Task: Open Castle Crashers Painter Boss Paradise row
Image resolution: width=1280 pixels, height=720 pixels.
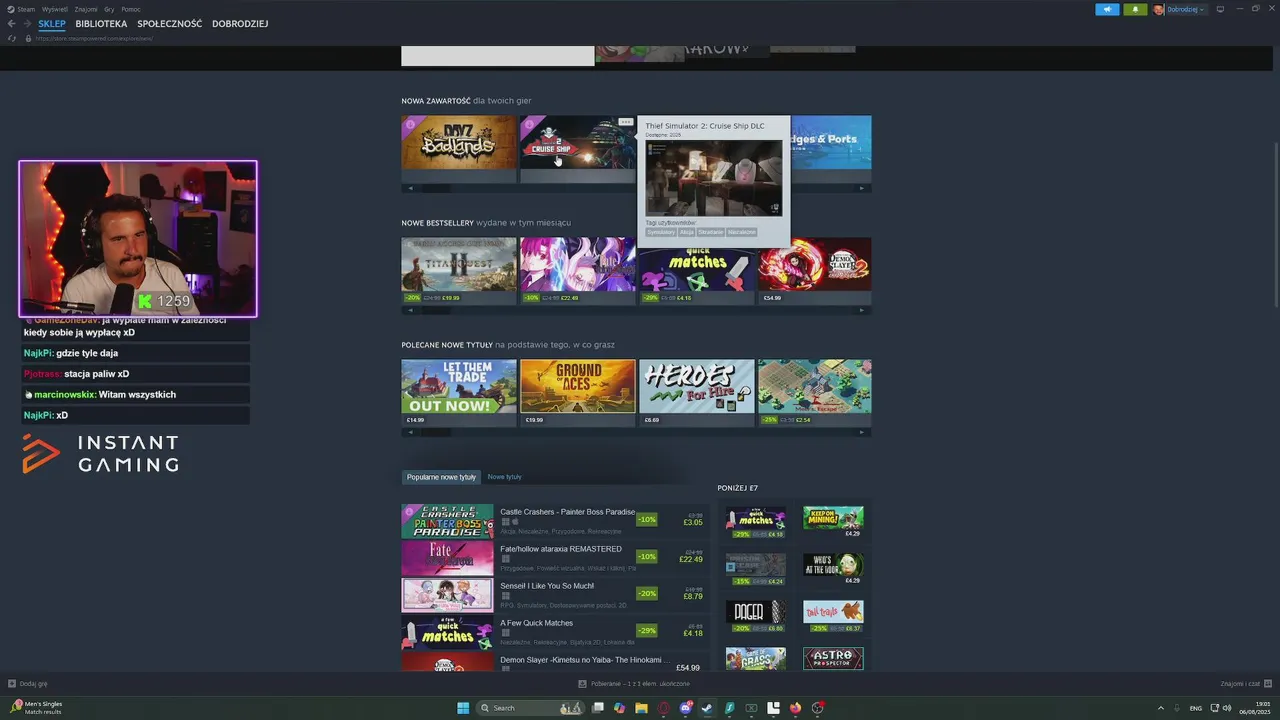Action: click(555, 521)
